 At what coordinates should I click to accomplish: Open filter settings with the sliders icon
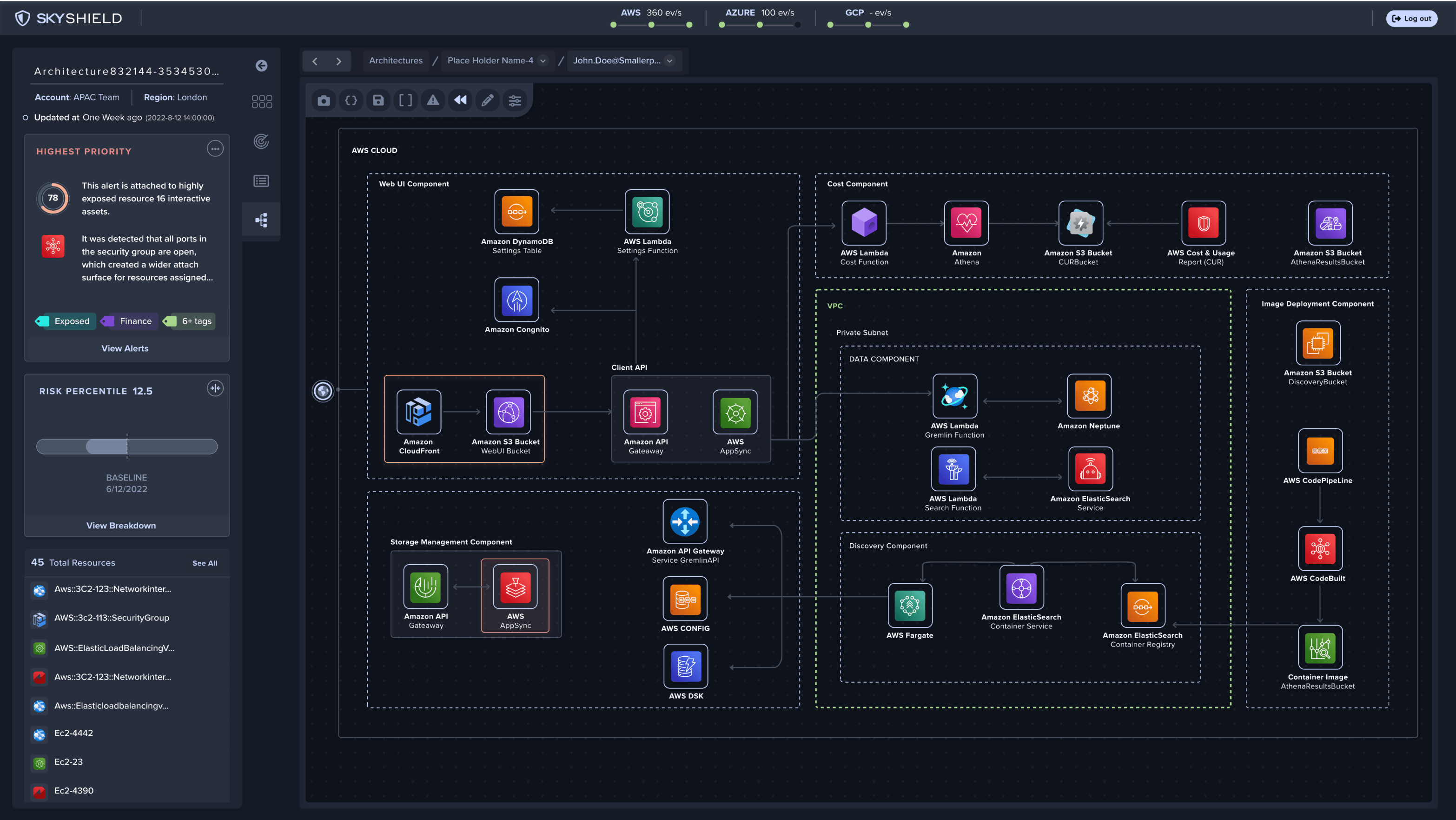tap(515, 100)
